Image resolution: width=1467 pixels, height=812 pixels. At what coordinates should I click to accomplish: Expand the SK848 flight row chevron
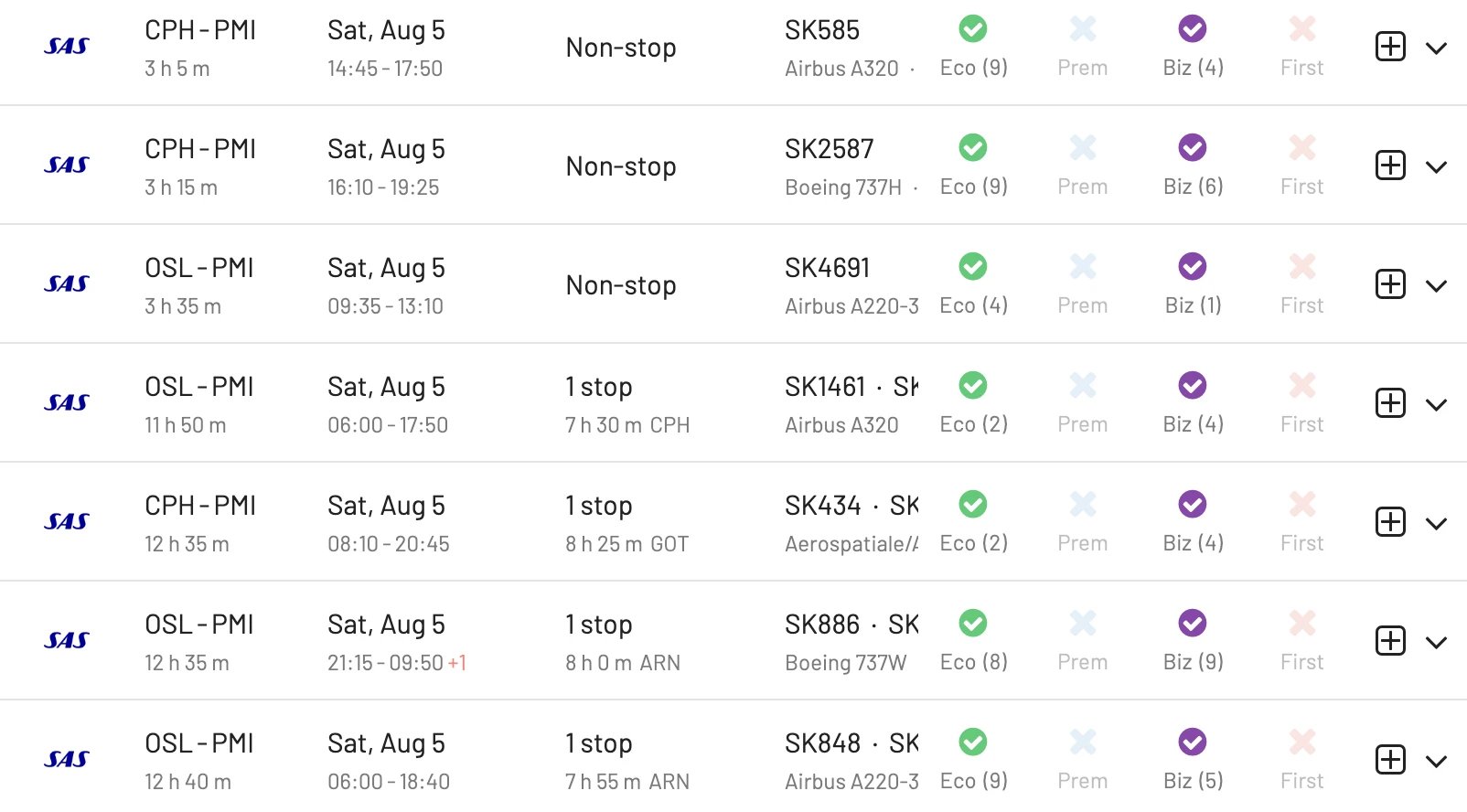pos(1436,762)
